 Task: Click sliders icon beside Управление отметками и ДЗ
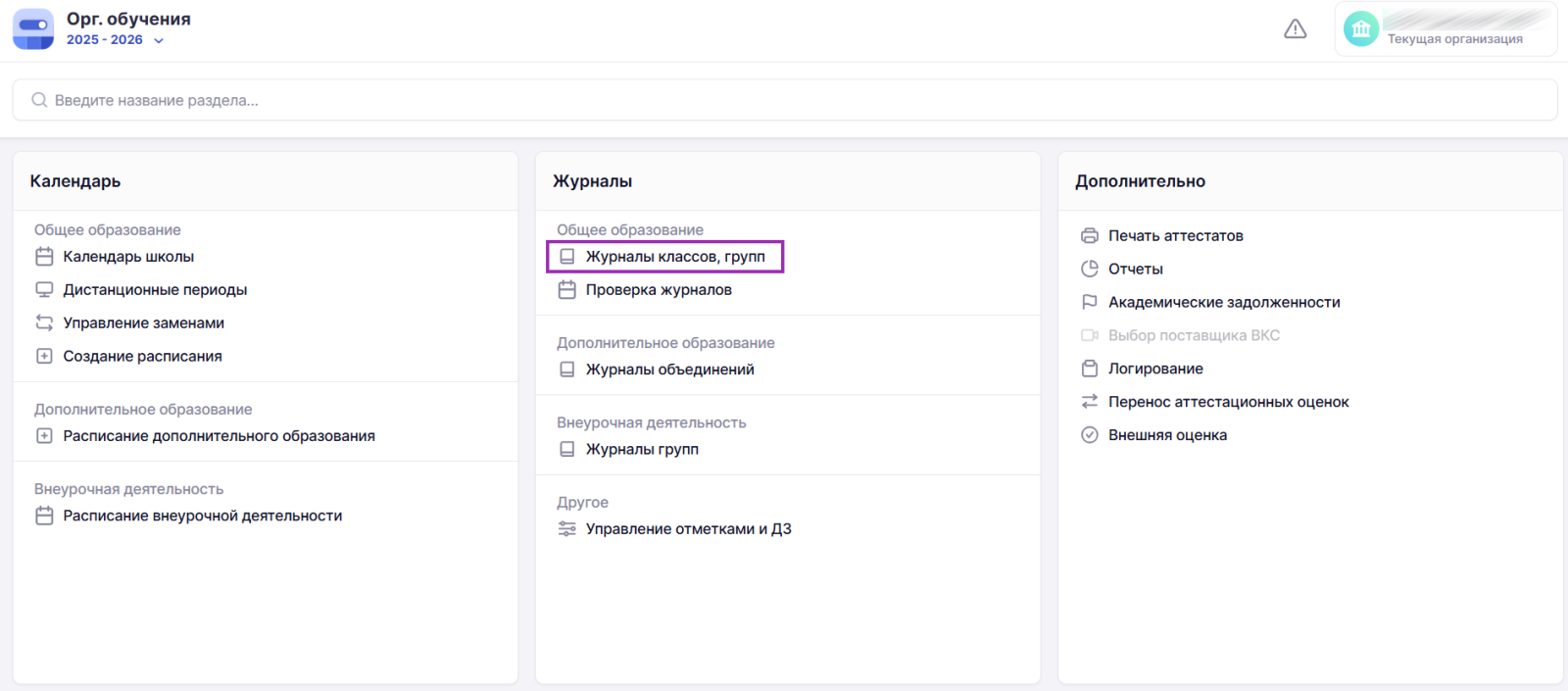pos(566,529)
